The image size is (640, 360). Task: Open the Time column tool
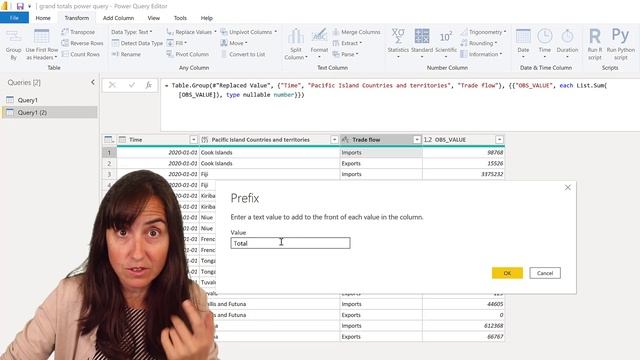pos(544,44)
